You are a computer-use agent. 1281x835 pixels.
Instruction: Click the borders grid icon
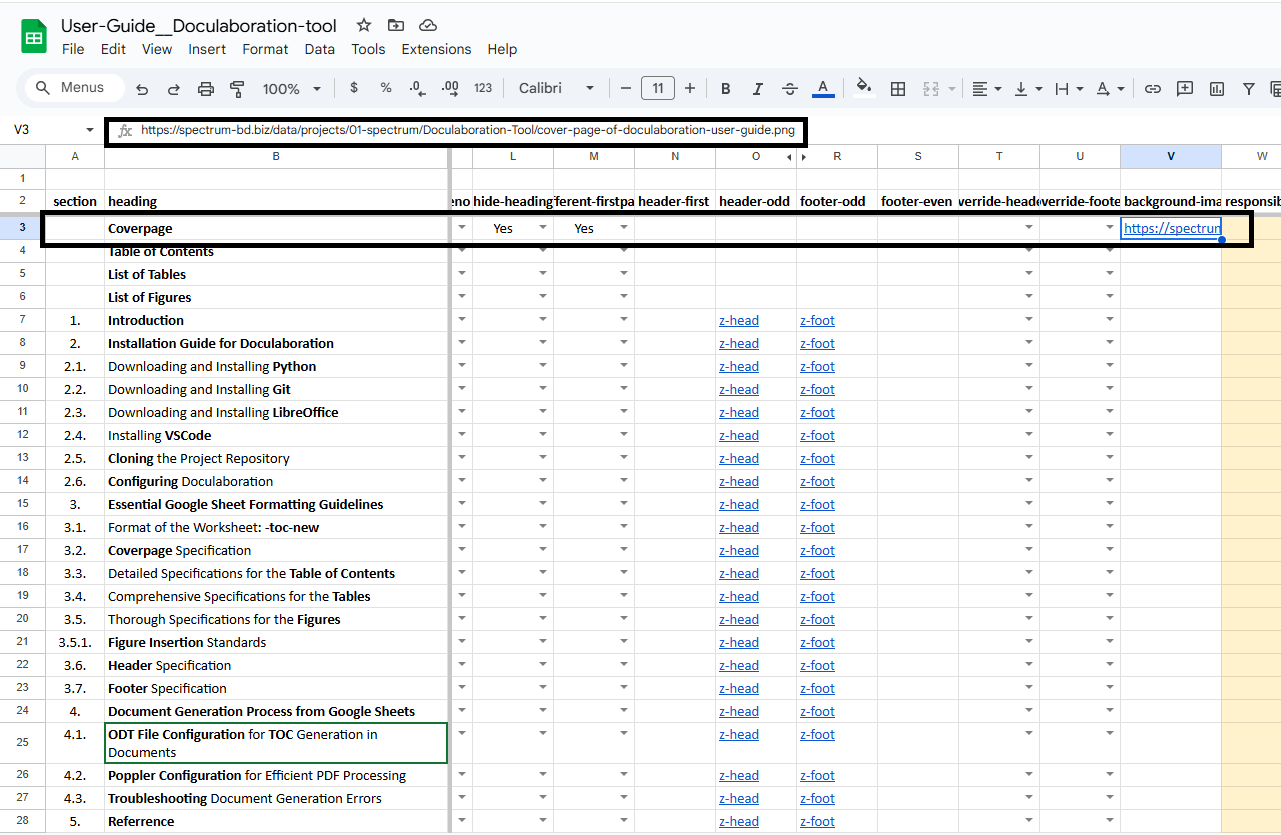pyautogui.click(x=898, y=89)
